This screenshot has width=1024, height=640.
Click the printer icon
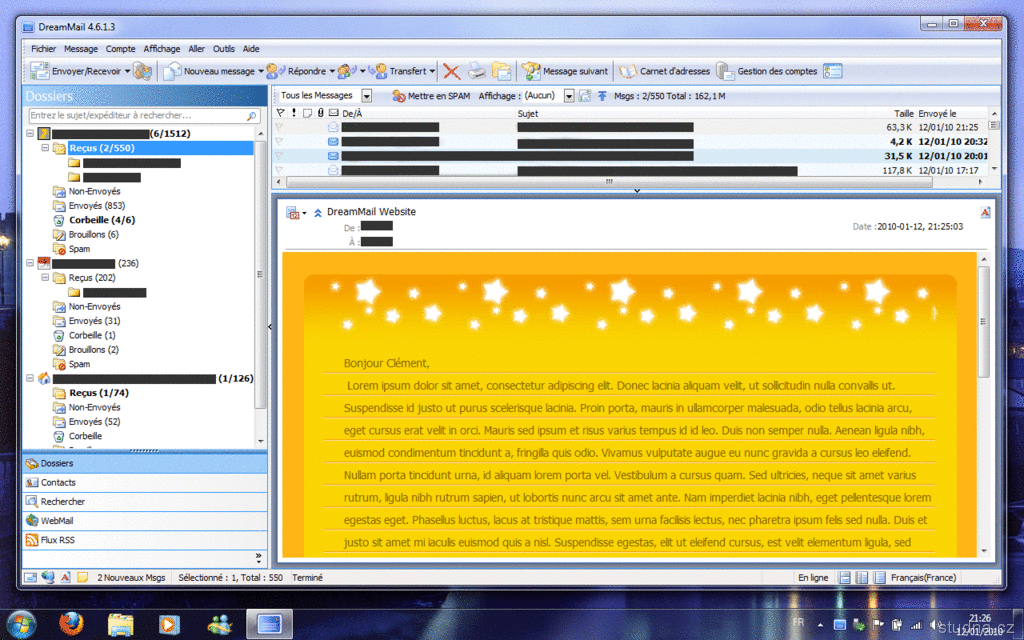point(477,71)
